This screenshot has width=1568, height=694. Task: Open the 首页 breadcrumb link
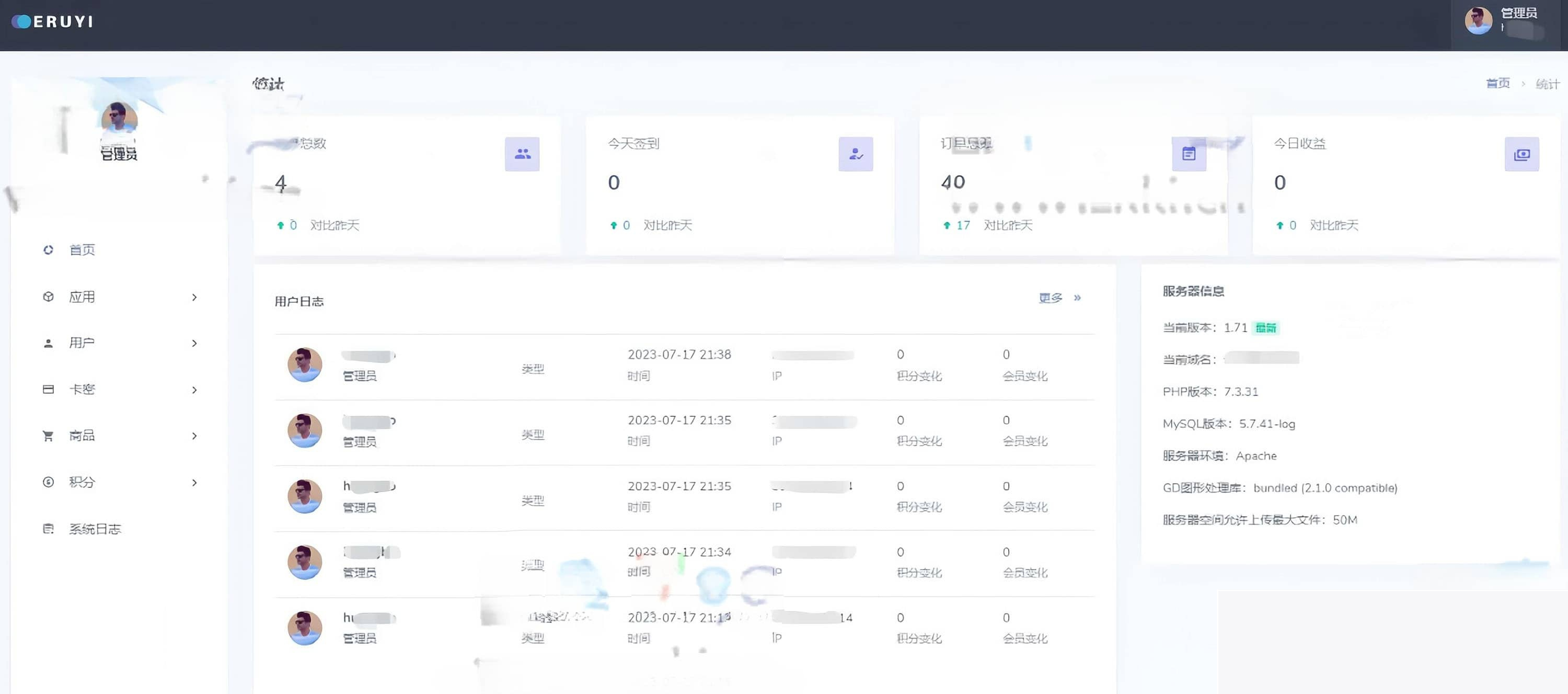(x=1498, y=83)
